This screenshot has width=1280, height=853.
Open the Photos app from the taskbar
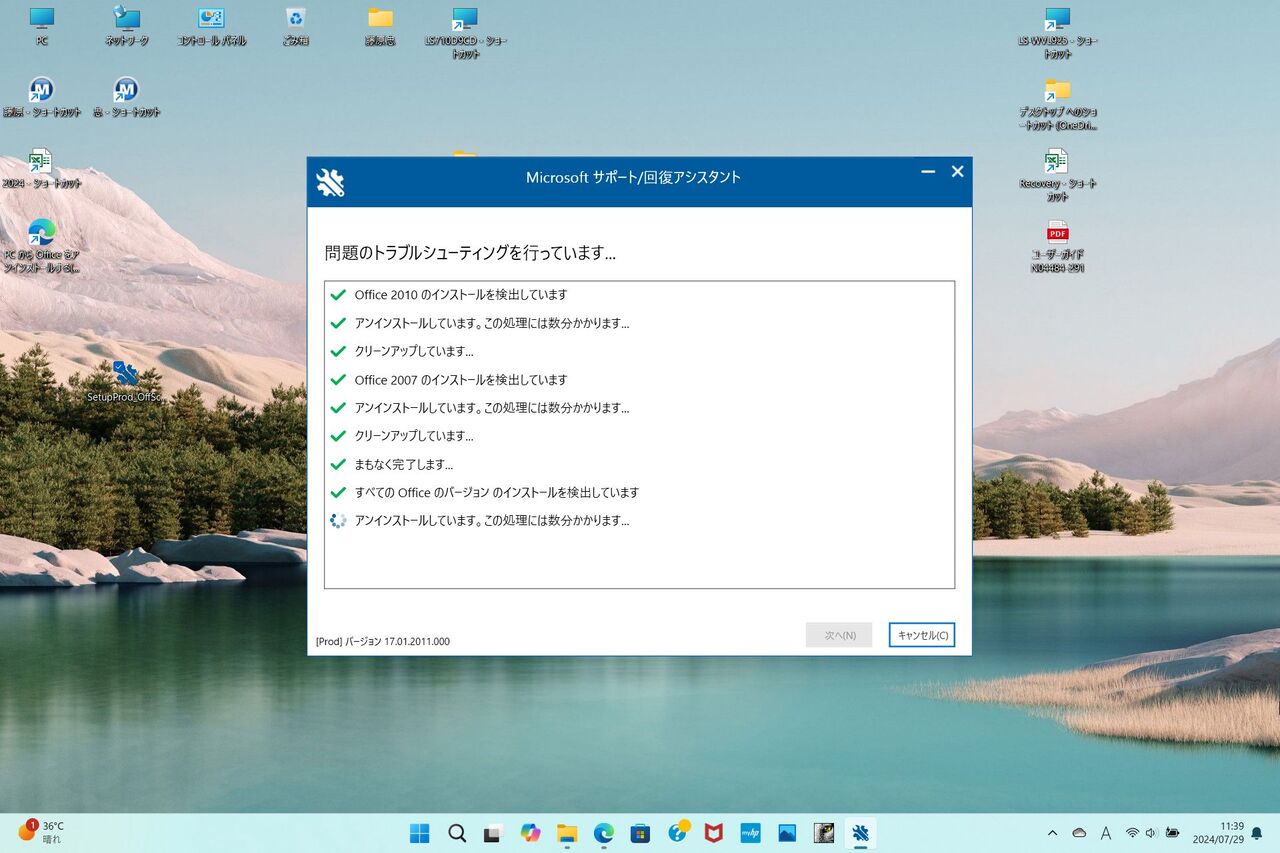[x=787, y=833]
